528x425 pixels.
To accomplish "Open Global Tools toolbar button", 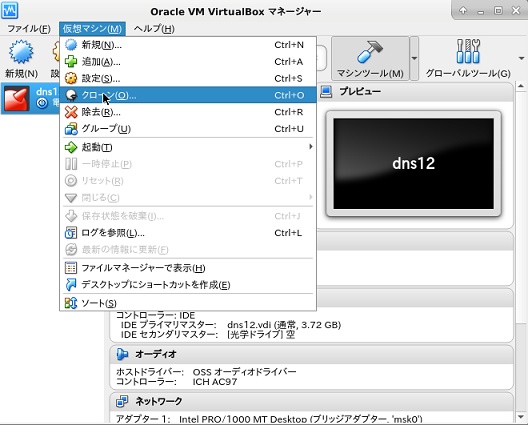I will tap(468, 58).
